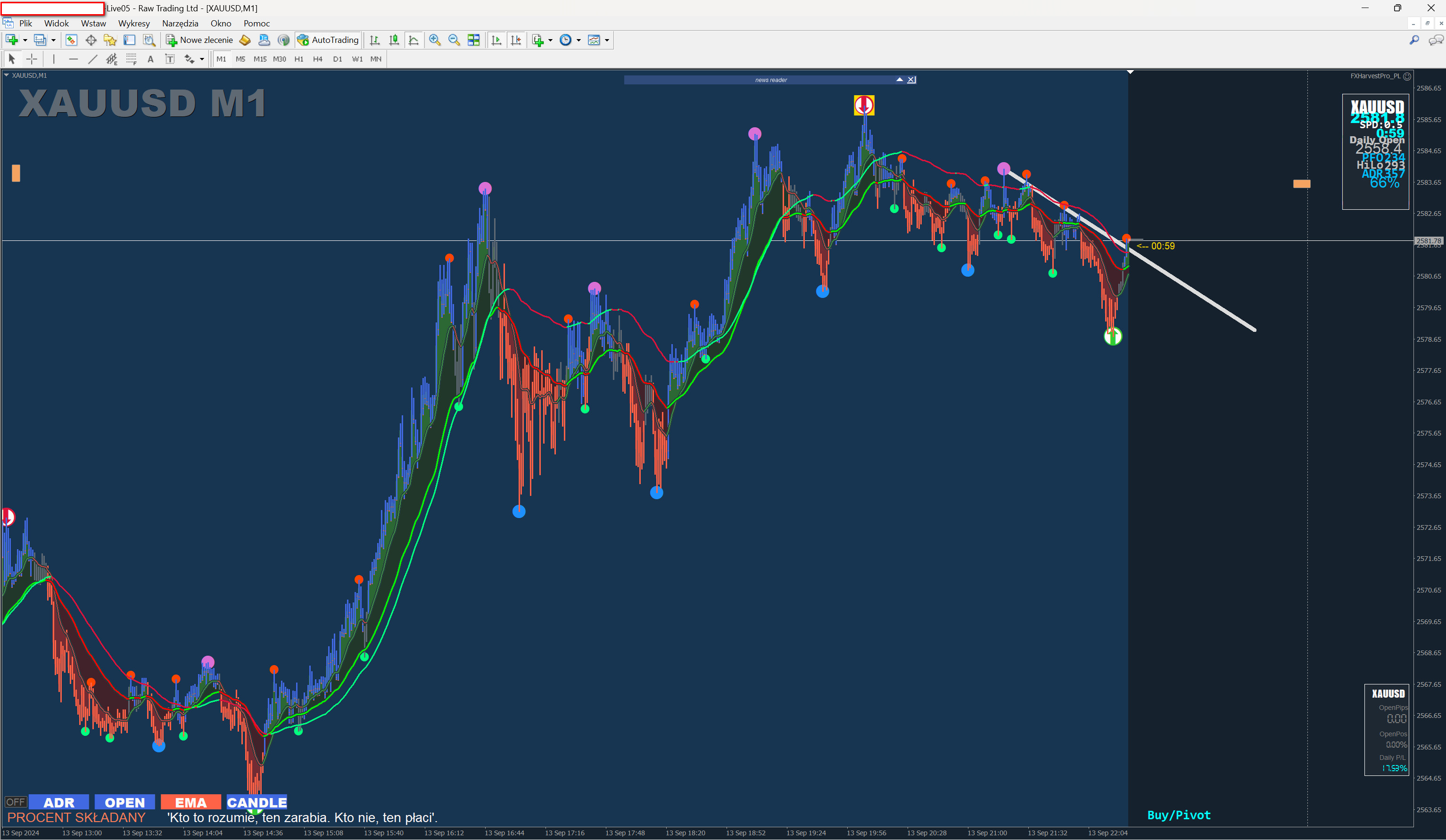Select the text label tool
1446x840 pixels.
coord(170,59)
